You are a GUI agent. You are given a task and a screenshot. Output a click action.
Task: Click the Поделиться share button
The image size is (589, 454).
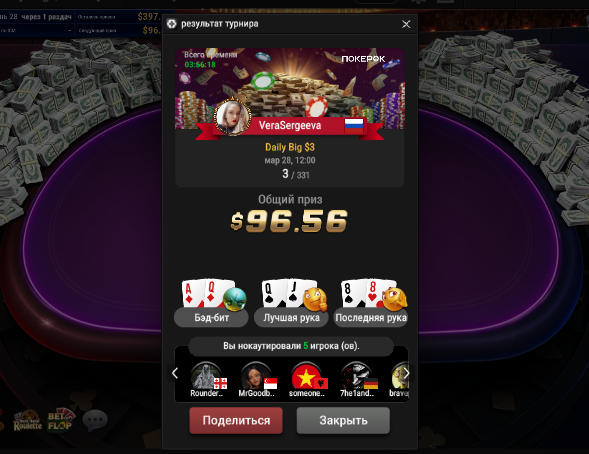(236, 420)
